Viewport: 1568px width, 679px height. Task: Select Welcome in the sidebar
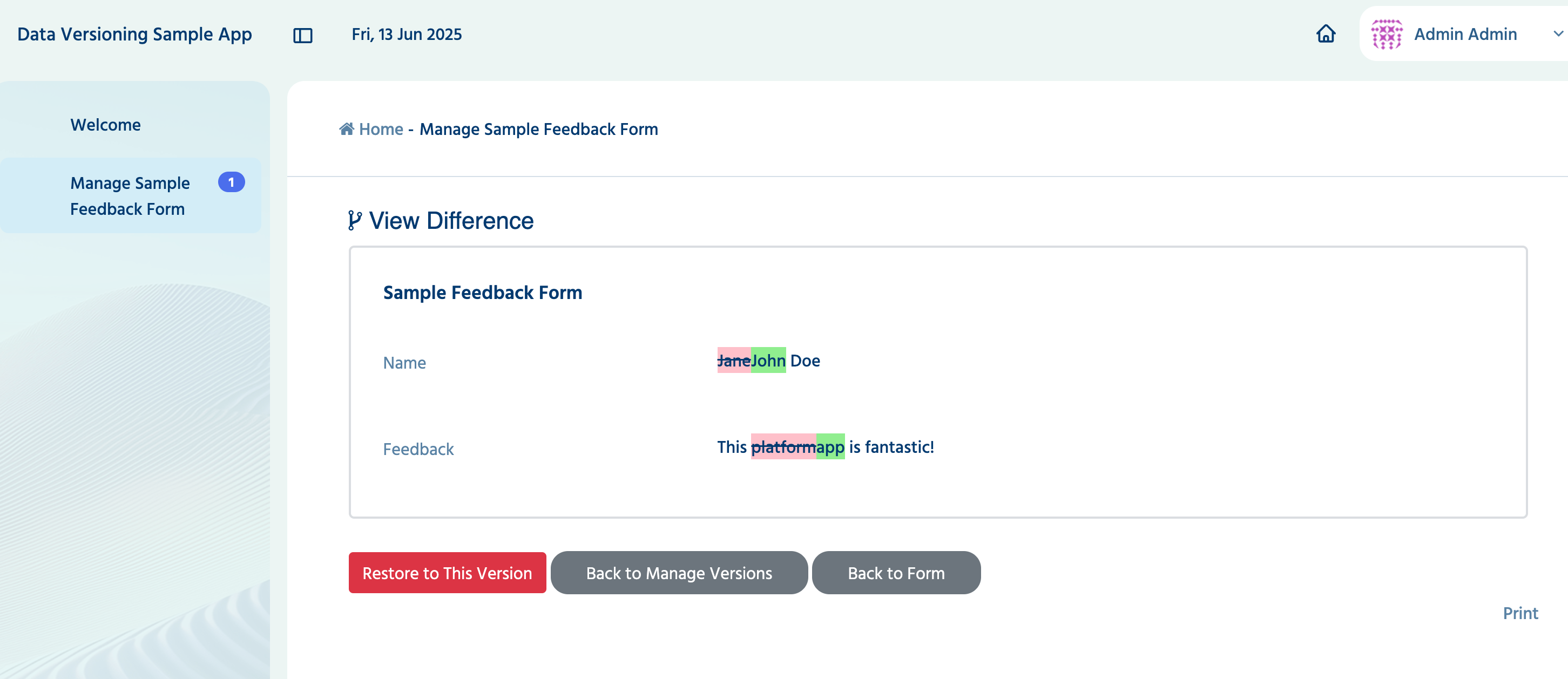click(105, 125)
